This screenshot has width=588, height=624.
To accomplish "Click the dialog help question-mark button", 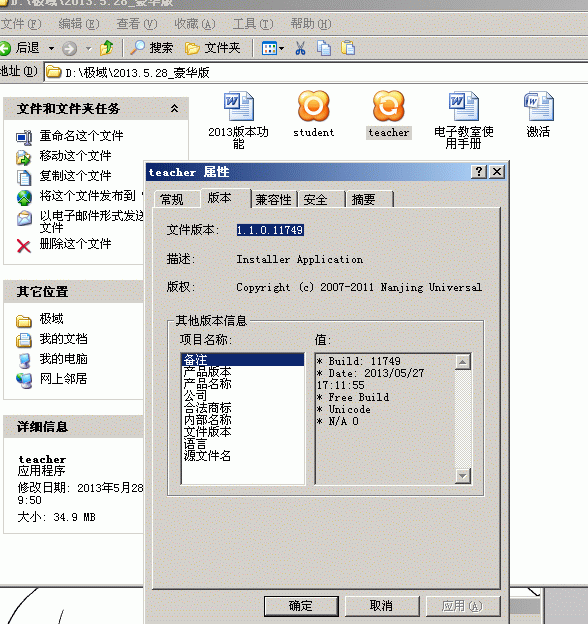I will click(x=479, y=172).
